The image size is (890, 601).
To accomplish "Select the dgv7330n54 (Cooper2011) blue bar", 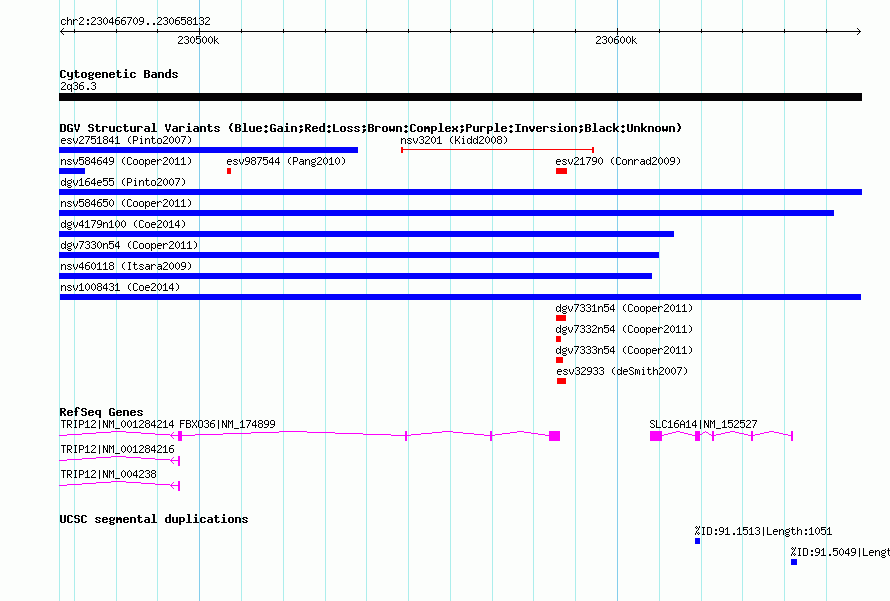I will tap(359, 255).
